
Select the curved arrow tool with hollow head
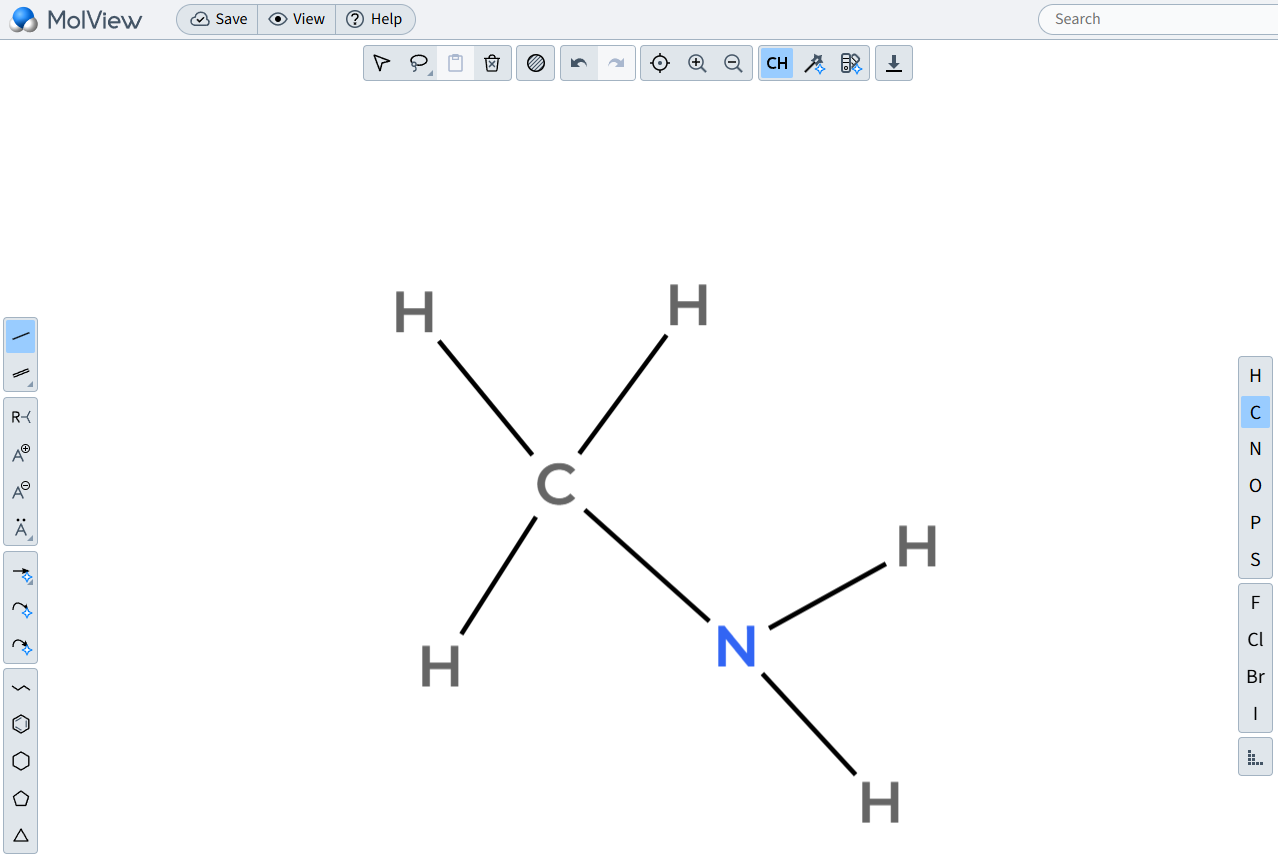tap(21, 610)
